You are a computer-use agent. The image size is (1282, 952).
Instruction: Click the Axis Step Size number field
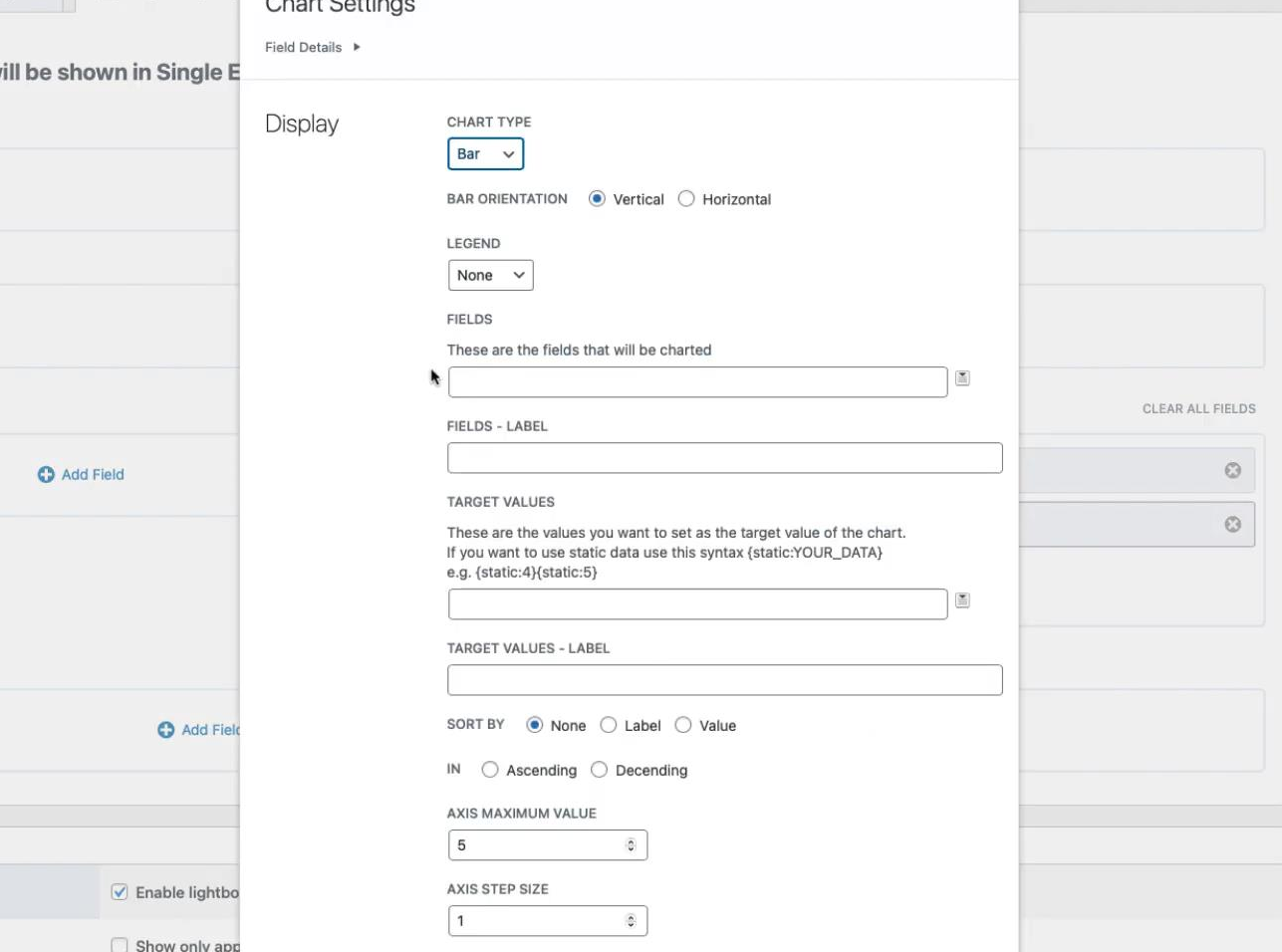pos(548,921)
